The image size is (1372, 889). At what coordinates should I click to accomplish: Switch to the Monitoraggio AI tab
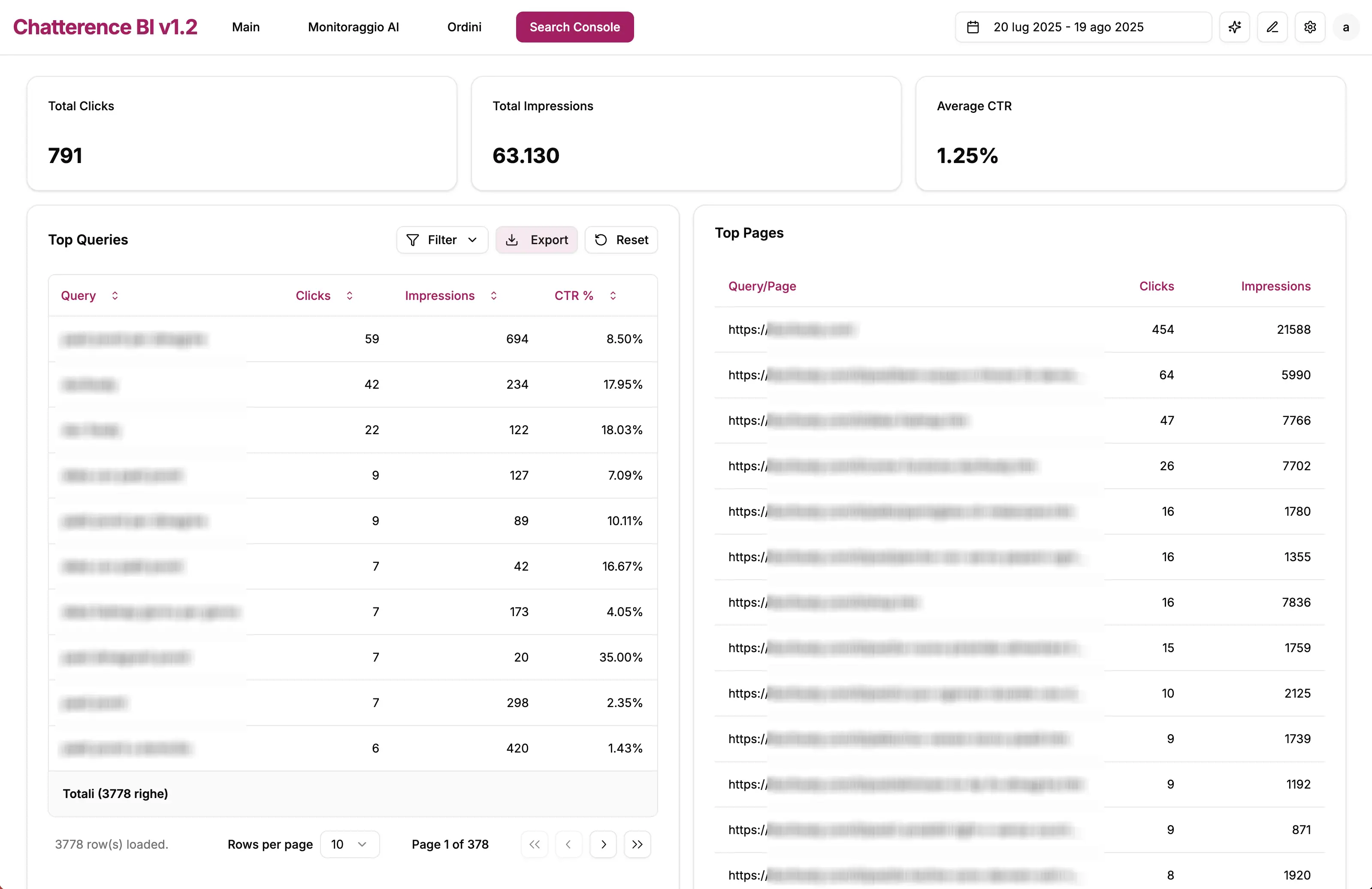point(354,27)
